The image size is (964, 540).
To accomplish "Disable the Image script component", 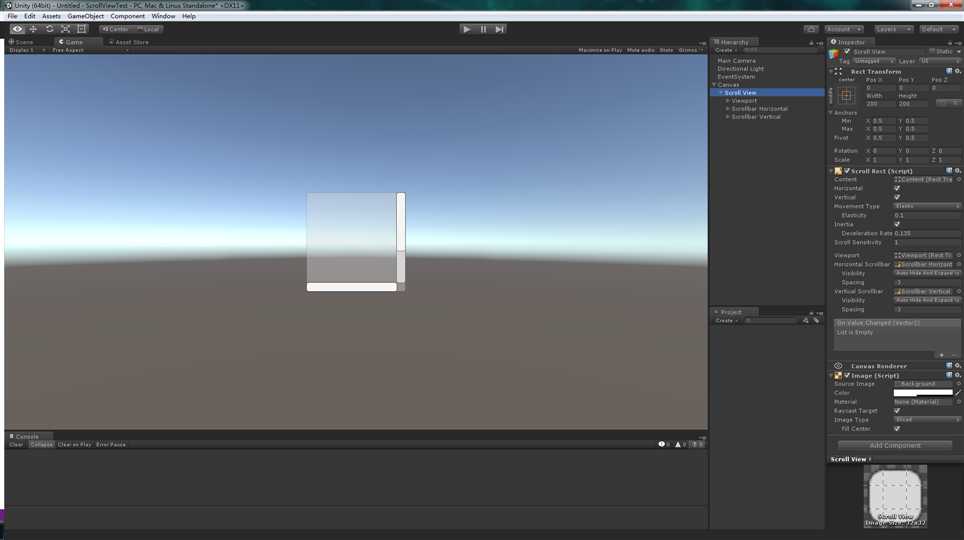I will [x=847, y=375].
